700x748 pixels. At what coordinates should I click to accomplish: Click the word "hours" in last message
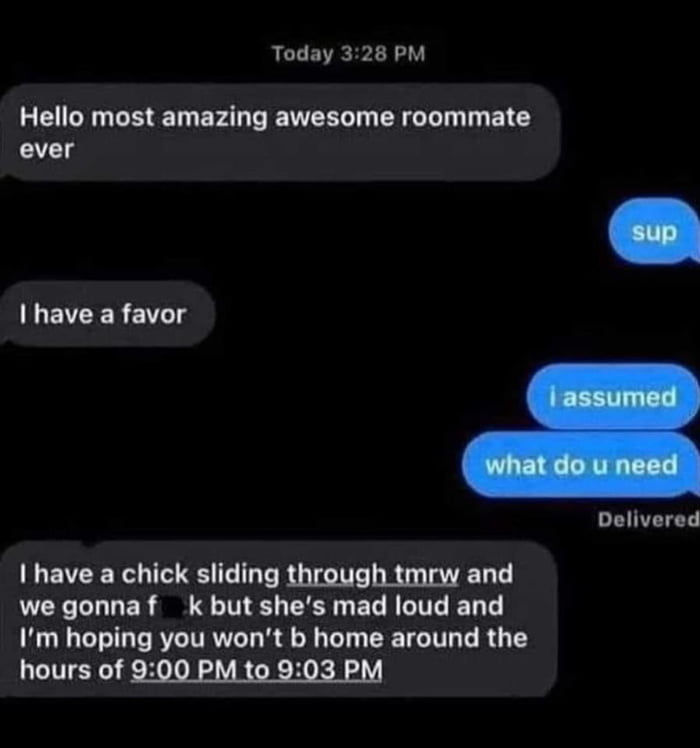click(x=55, y=670)
